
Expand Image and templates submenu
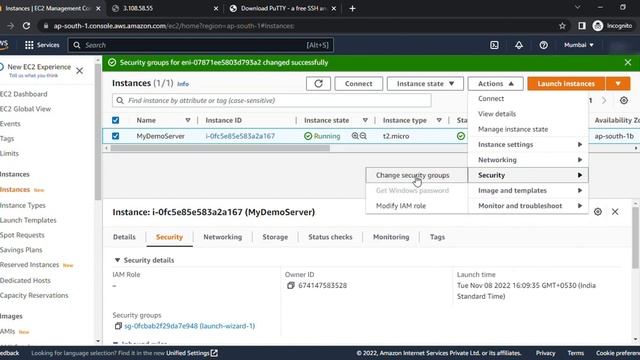click(x=528, y=190)
